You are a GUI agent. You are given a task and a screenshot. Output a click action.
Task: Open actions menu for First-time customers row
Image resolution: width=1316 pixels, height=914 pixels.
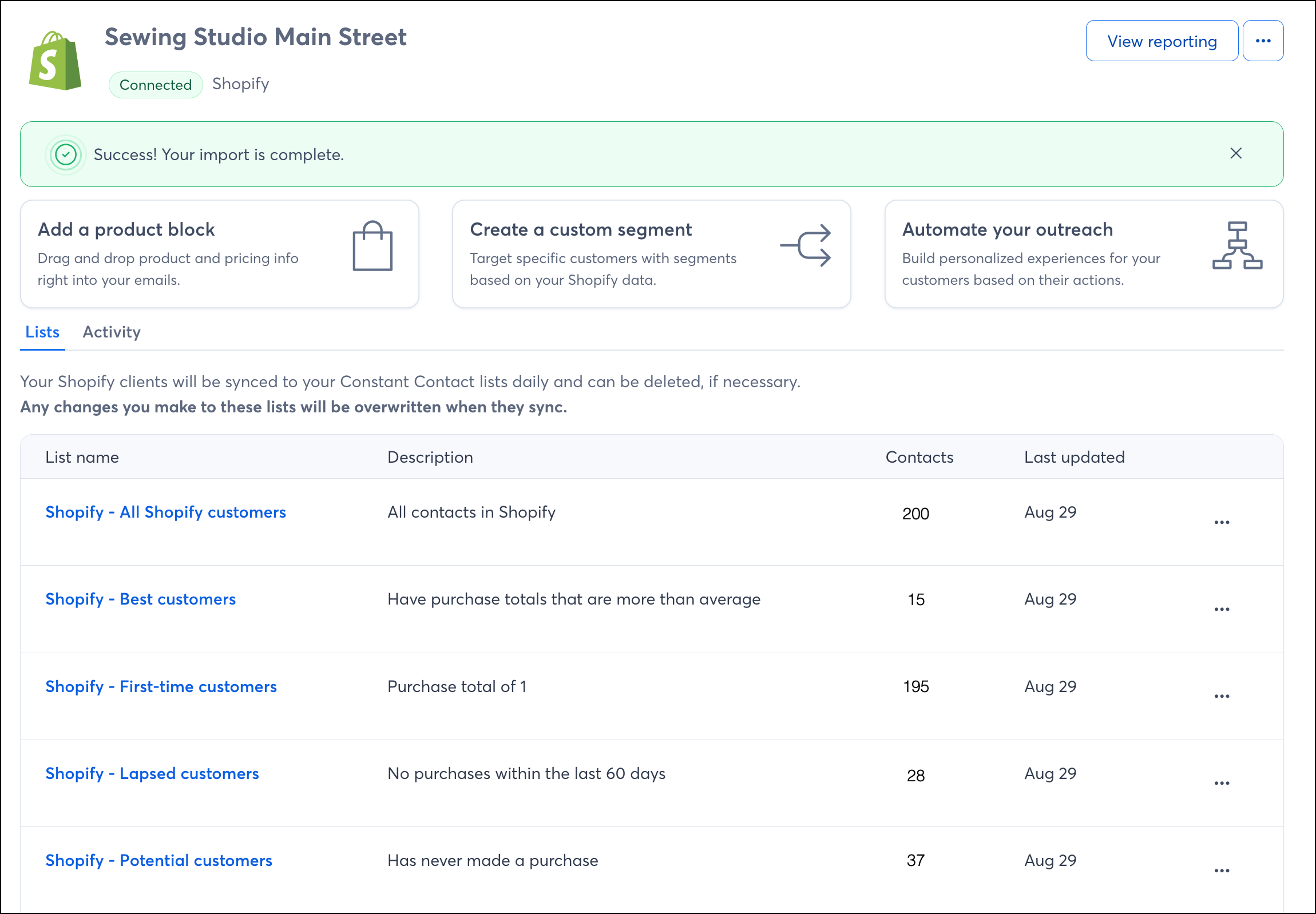(x=1222, y=697)
